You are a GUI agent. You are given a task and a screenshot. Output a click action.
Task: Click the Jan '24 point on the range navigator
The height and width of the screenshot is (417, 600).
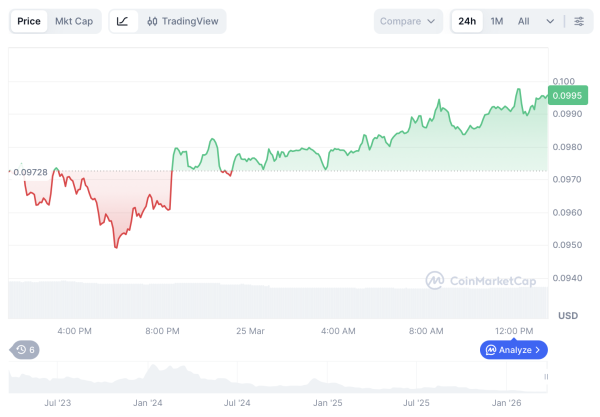(x=148, y=402)
